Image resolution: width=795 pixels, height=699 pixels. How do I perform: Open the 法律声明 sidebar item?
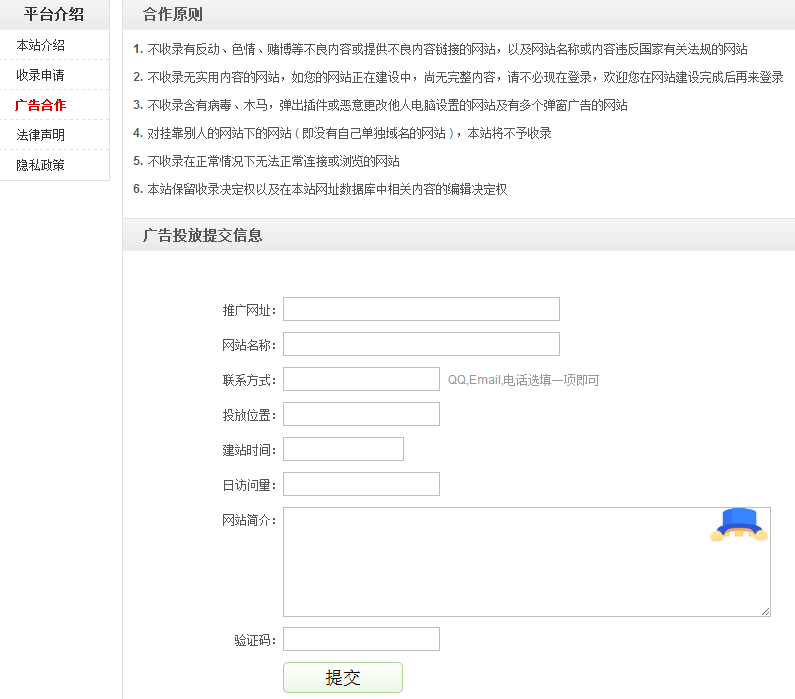coord(41,135)
